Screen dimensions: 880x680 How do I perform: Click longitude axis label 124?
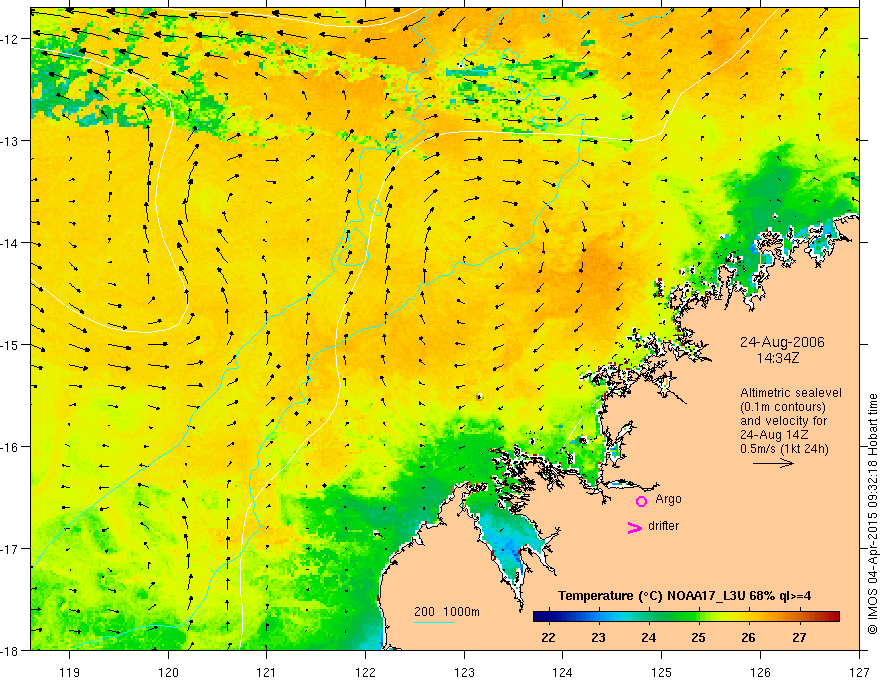(563, 672)
